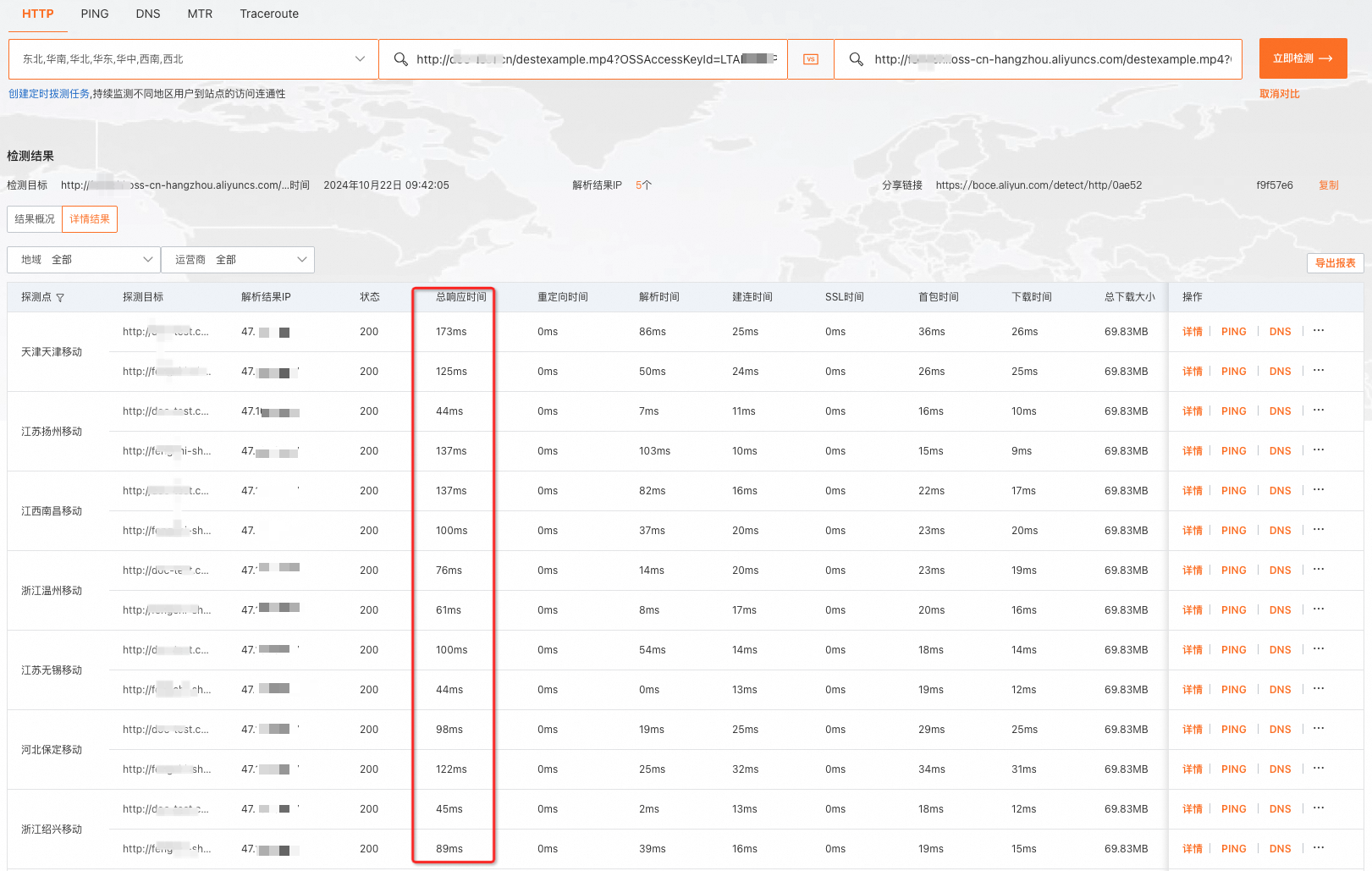Screen dimensions: 1372x871
Task: Click the 立即检测 button
Action: tap(1303, 58)
